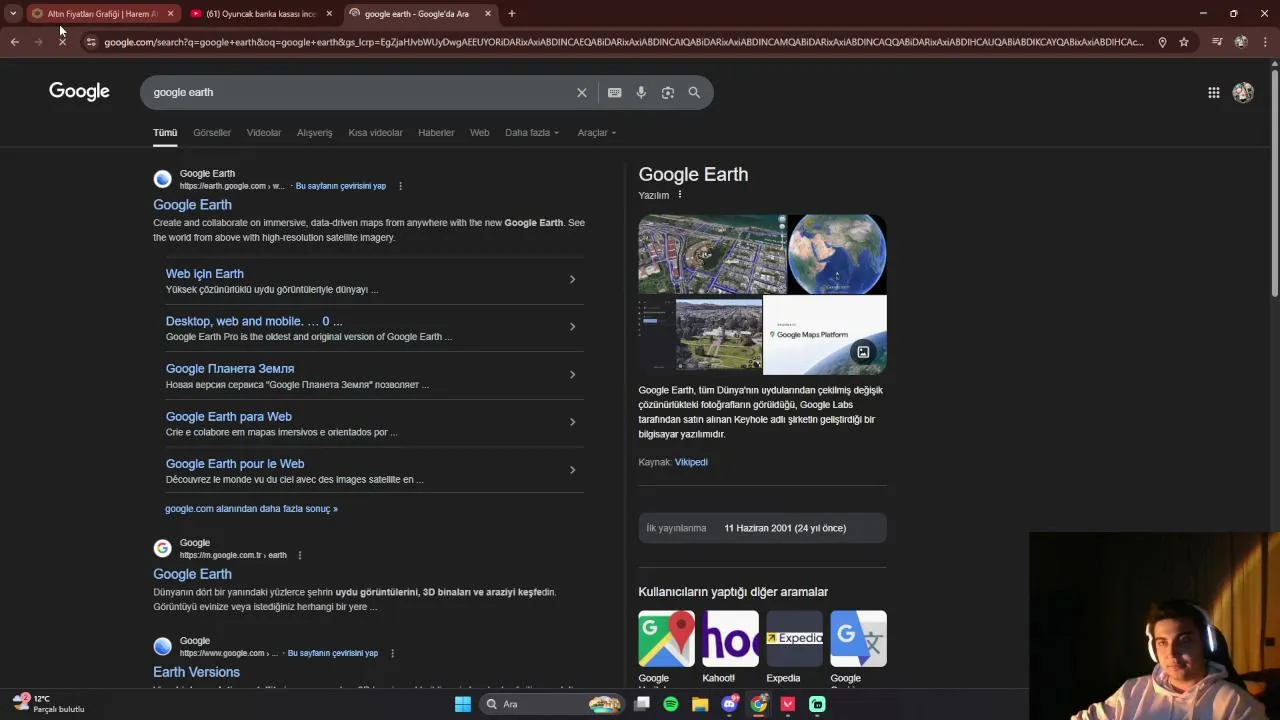Image resolution: width=1280 pixels, height=720 pixels.
Task: Select the Haberler search tab
Action: (436, 132)
